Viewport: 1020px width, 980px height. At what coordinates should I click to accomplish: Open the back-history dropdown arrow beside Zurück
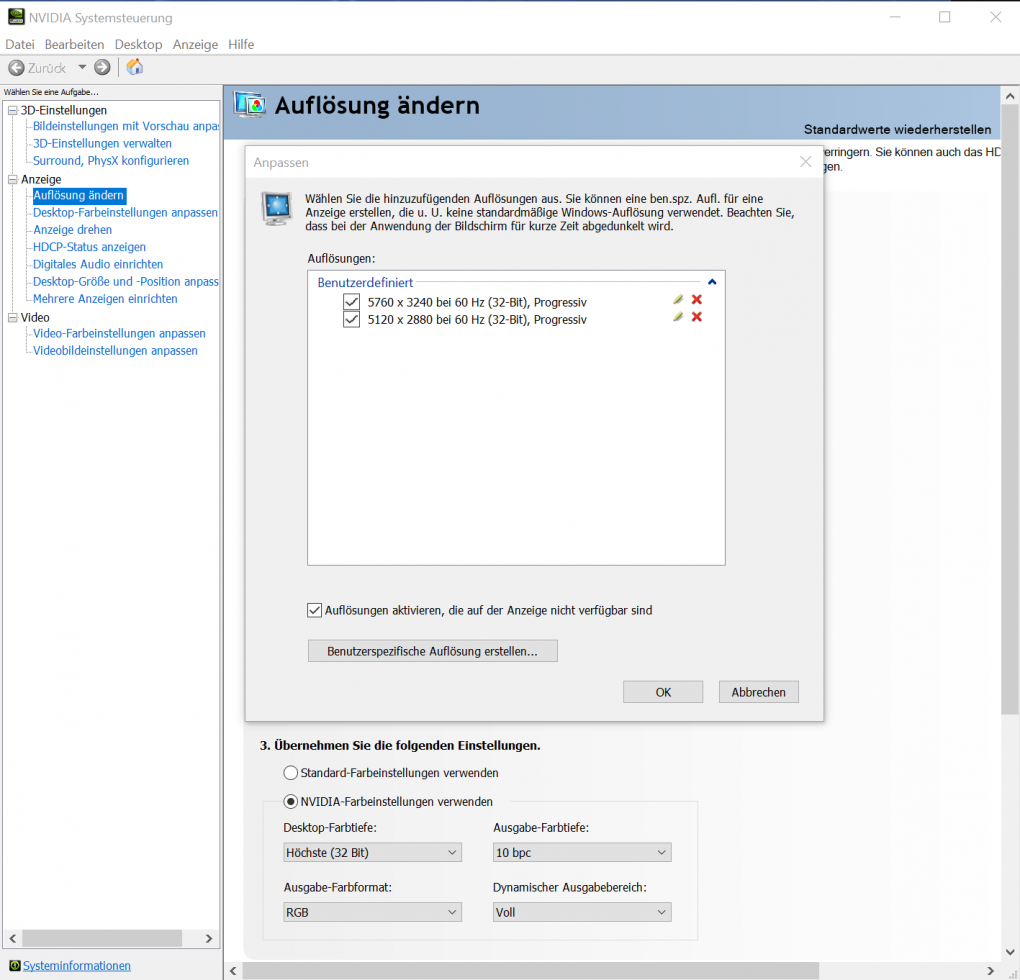(82, 67)
